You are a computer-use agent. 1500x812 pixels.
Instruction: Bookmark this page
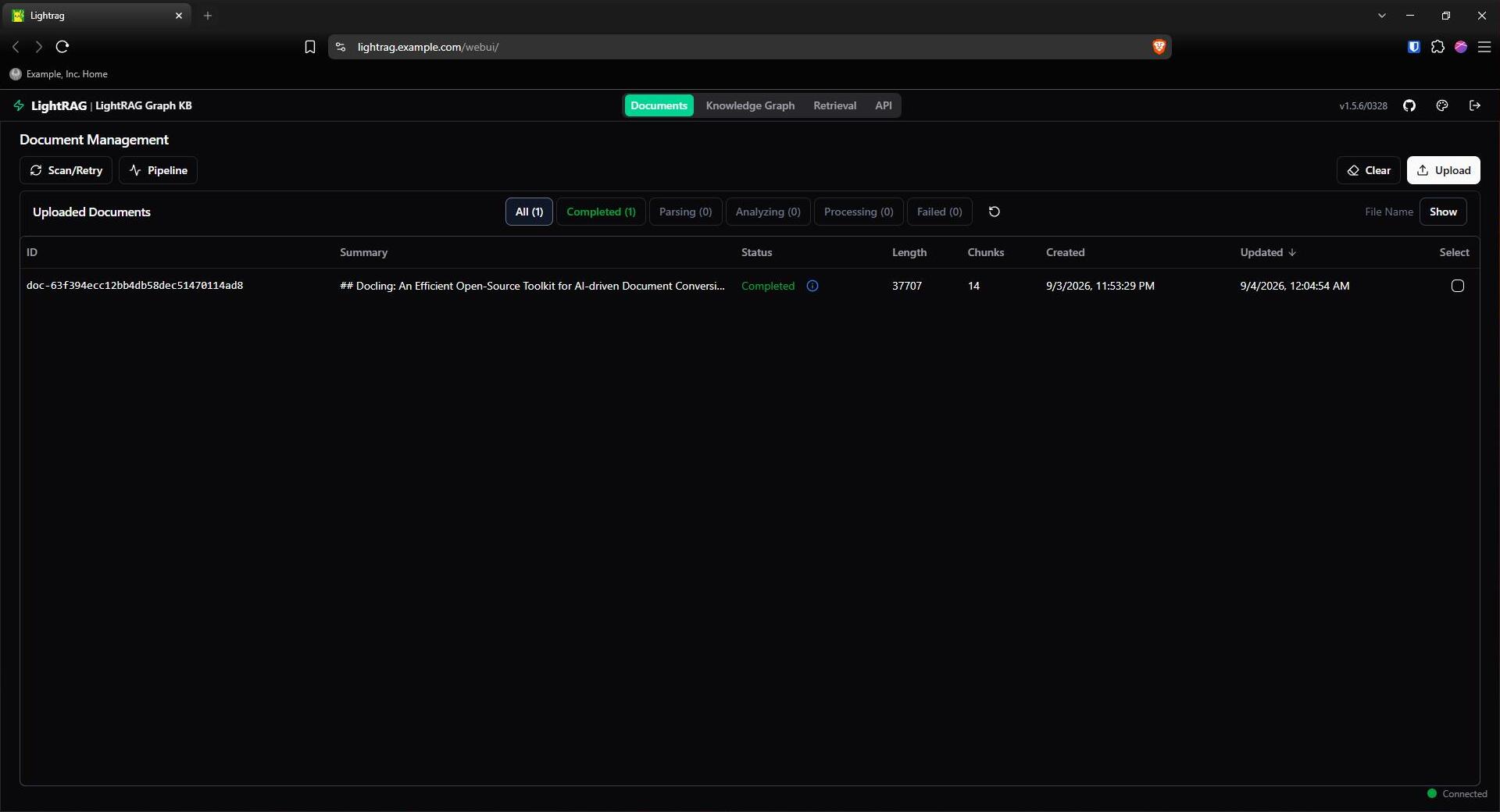(310, 47)
